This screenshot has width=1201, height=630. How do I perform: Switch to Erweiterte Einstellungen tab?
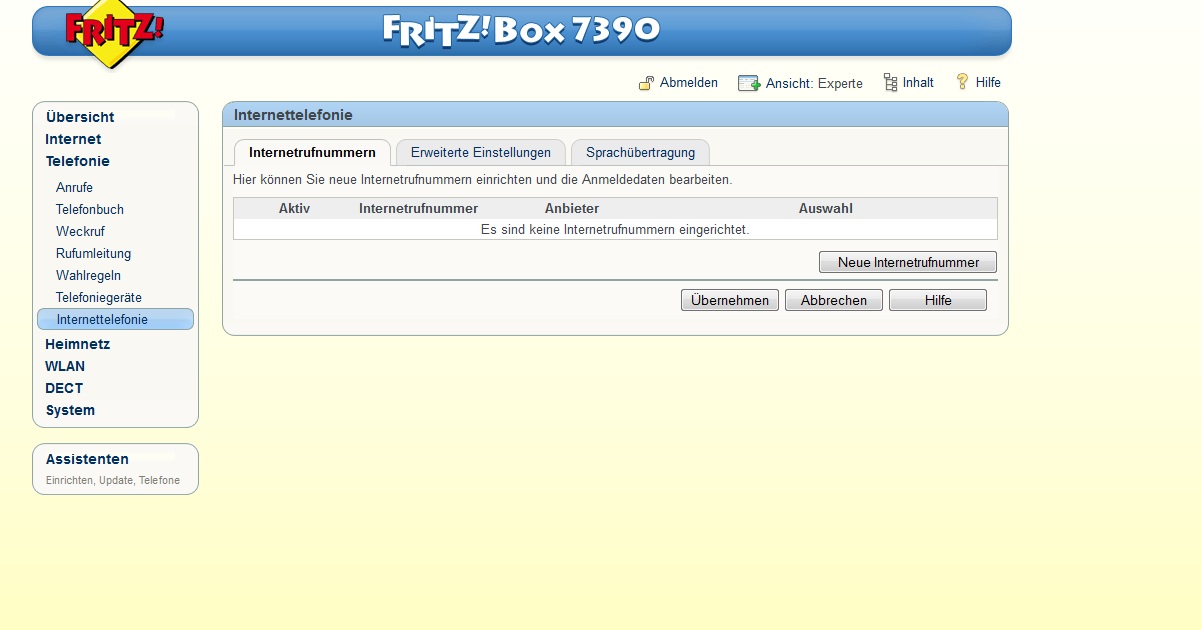[481, 153]
